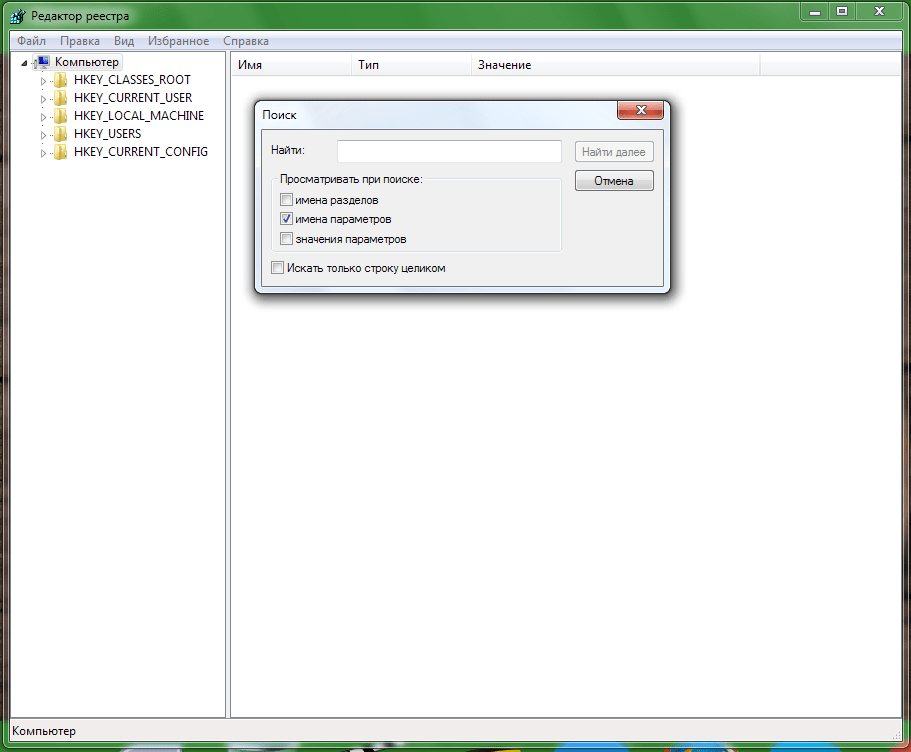
Task: Open the Справка menu
Action: tap(246, 41)
